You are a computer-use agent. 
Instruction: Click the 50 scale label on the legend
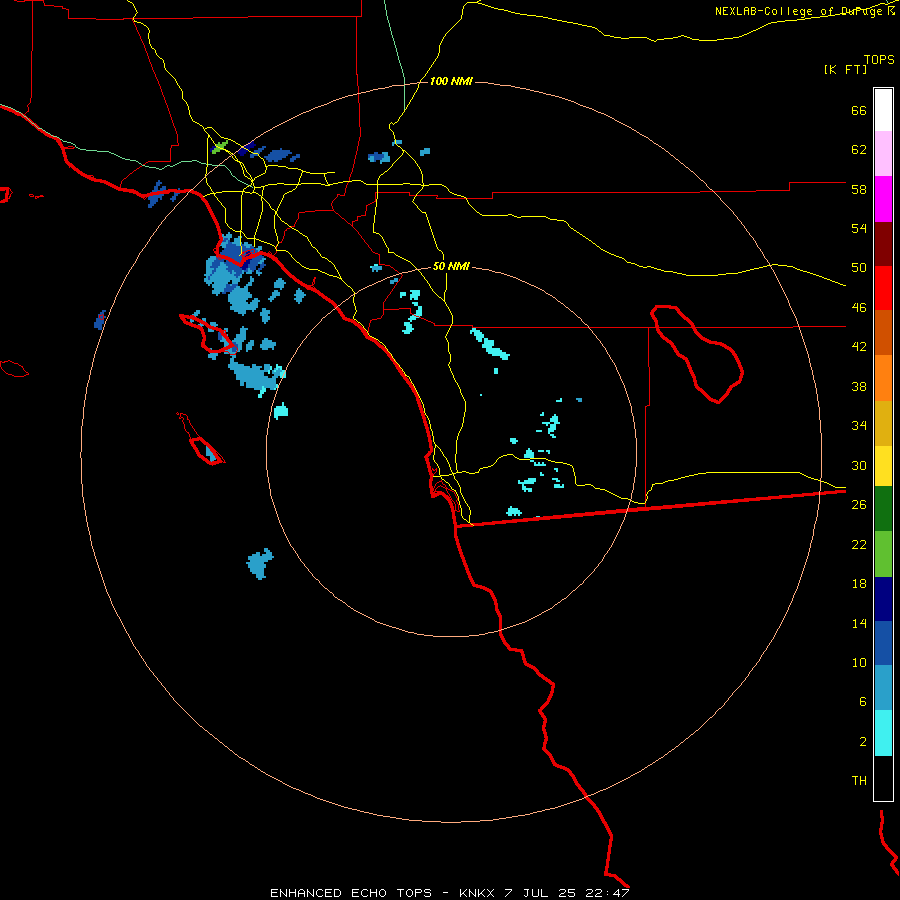tap(859, 268)
